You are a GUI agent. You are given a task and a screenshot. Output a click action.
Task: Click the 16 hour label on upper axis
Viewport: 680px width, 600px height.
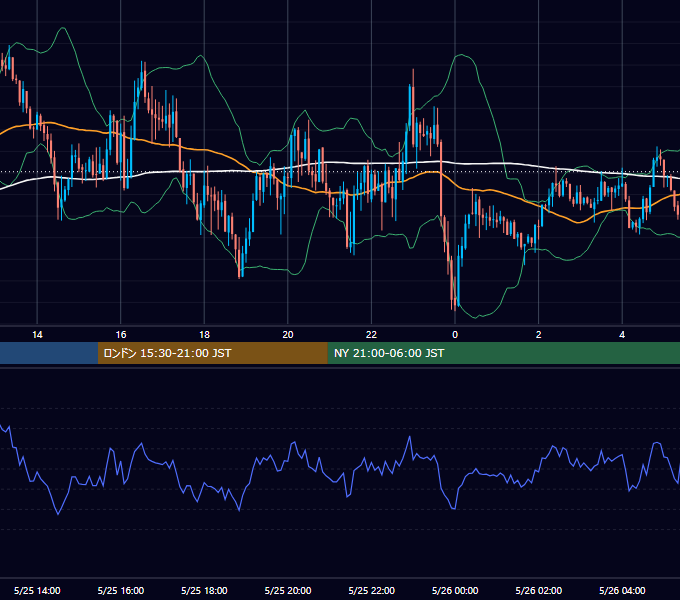[x=121, y=335]
